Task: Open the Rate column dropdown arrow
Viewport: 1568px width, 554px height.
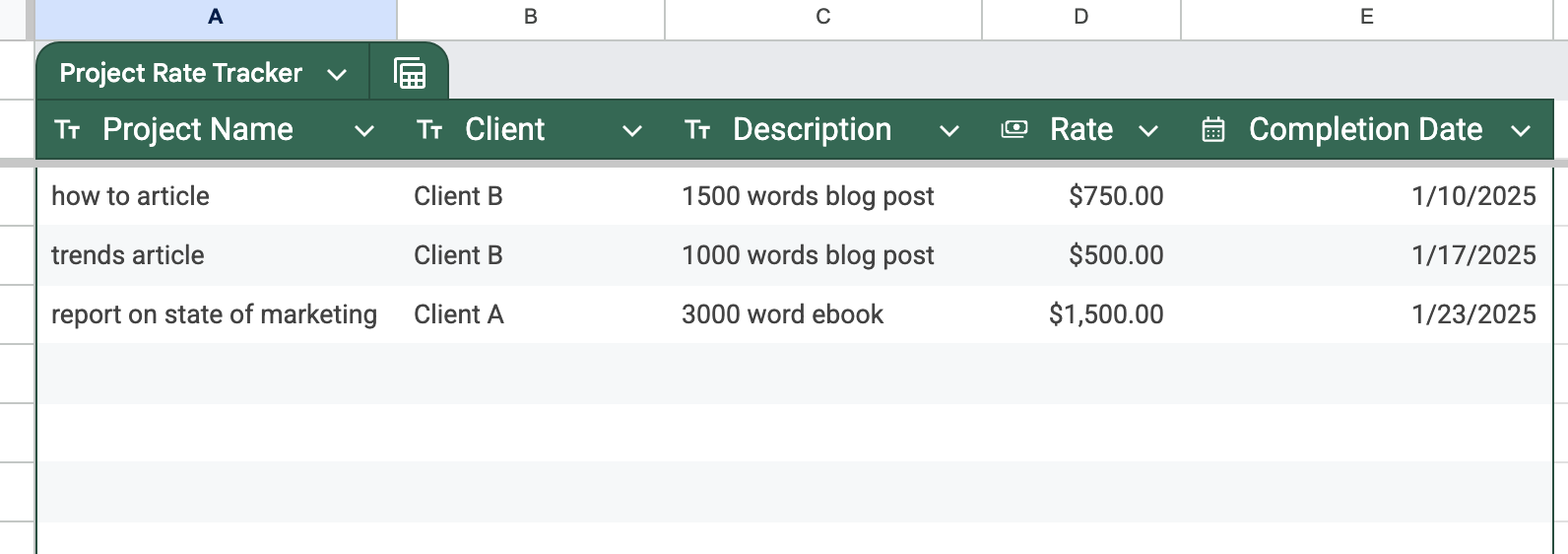Action: [x=1147, y=131]
